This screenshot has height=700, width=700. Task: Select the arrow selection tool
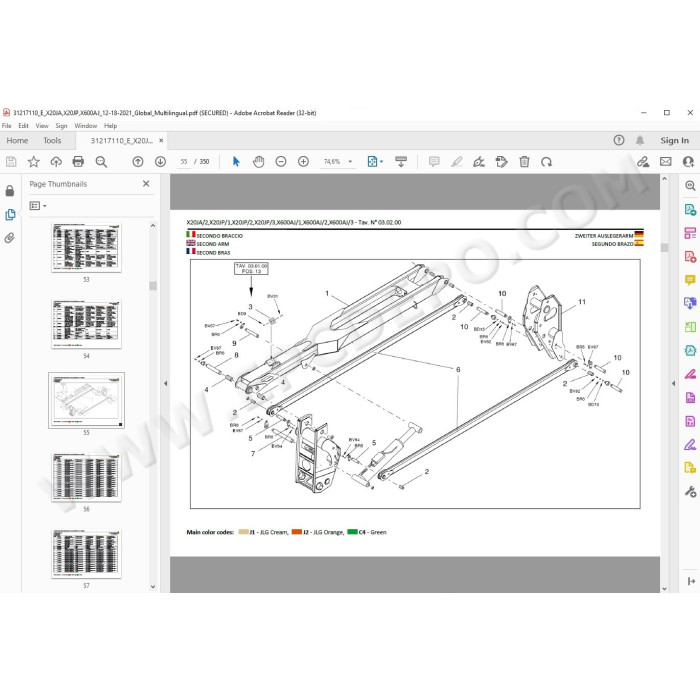pyautogui.click(x=236, y=162)
